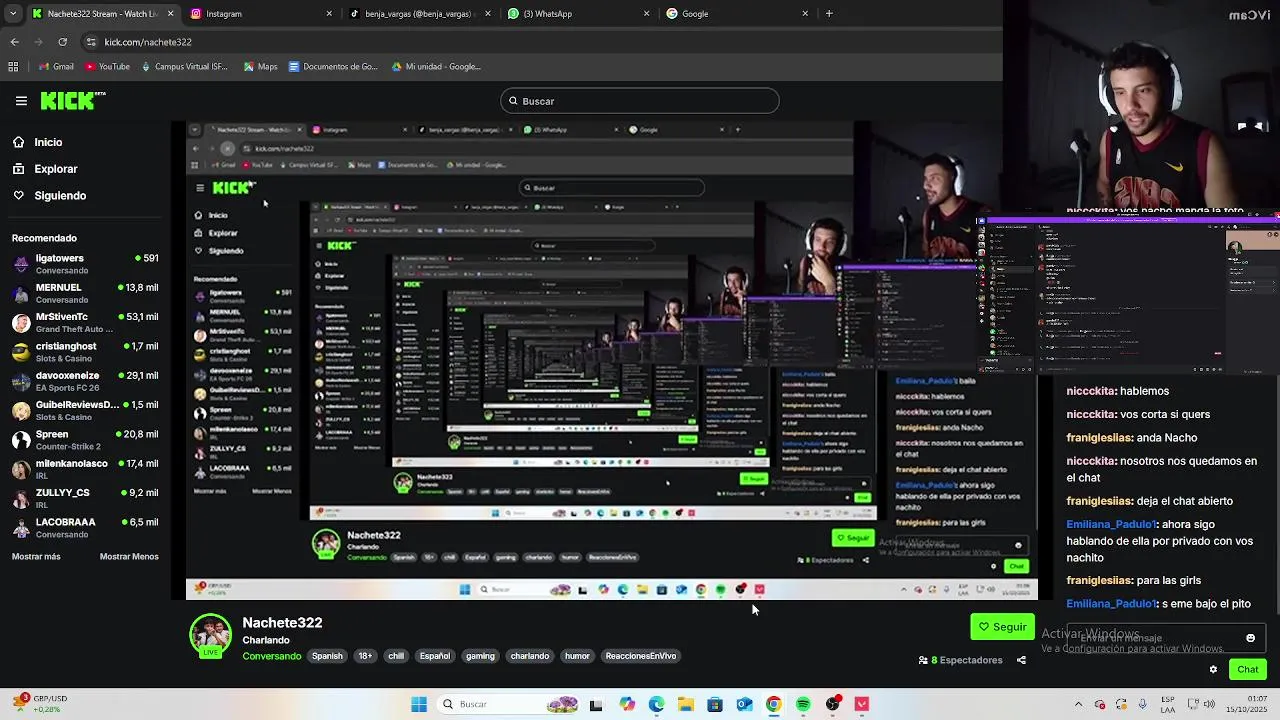This screenshot has width=1280, height=720.
Task: Click the Chrome back arrow
Action: coord(14,42)
